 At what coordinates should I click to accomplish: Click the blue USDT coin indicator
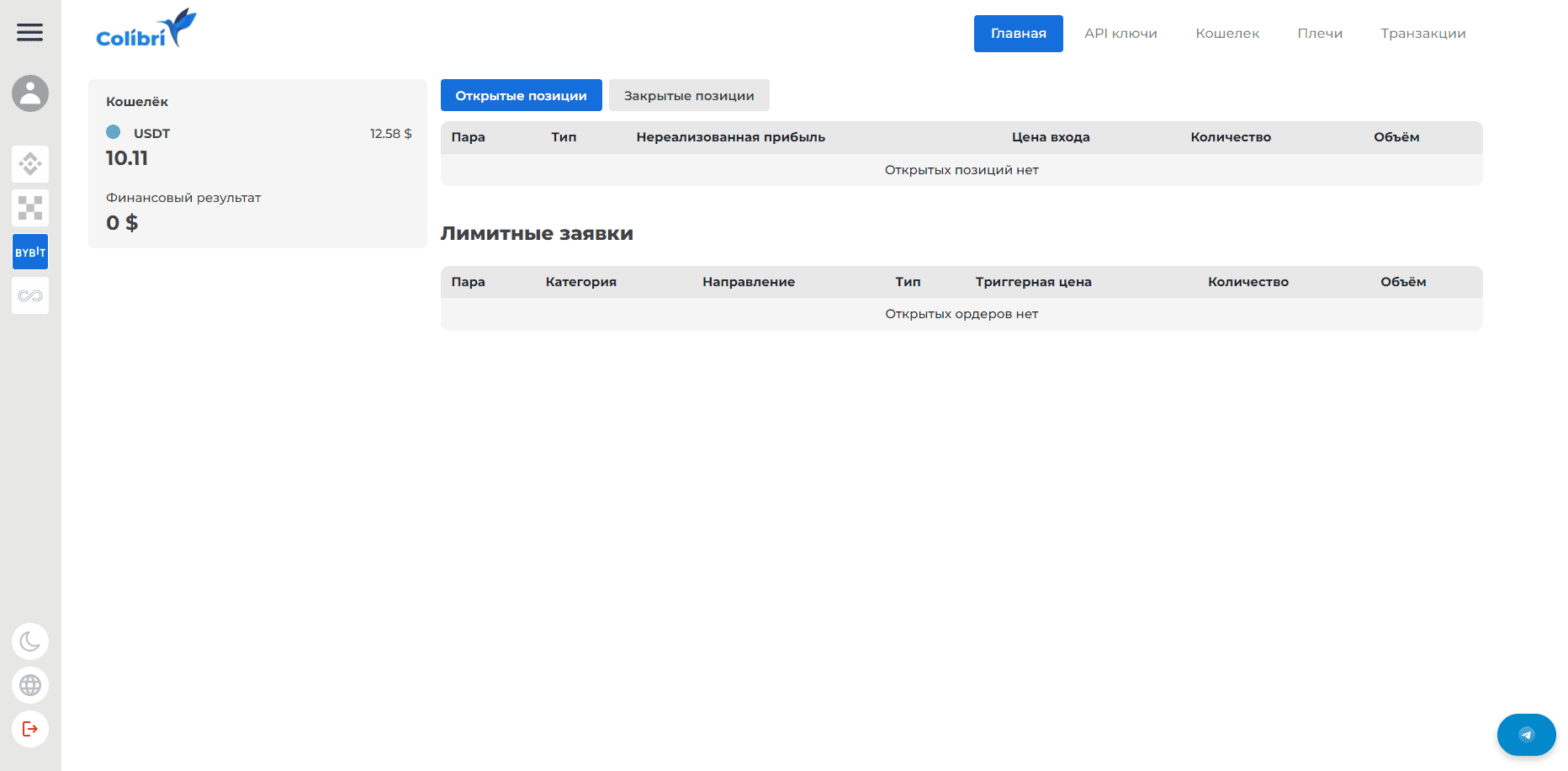[x=114, y=132]
